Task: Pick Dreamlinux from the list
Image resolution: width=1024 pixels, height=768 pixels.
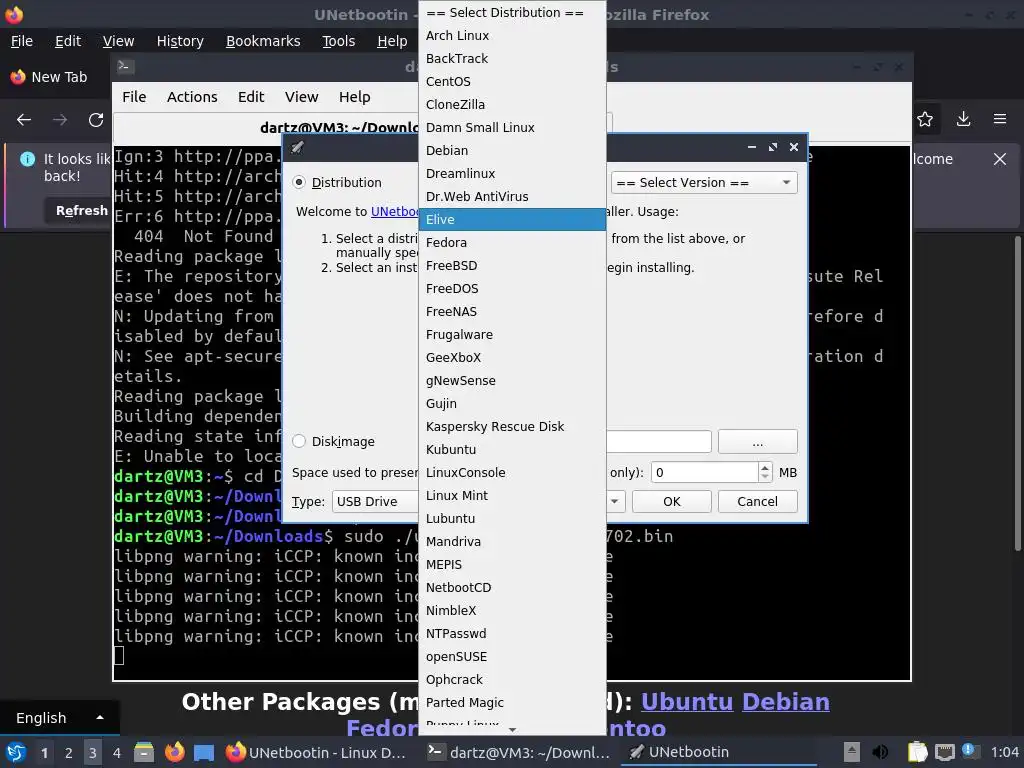Action: [x=512, y=174]
